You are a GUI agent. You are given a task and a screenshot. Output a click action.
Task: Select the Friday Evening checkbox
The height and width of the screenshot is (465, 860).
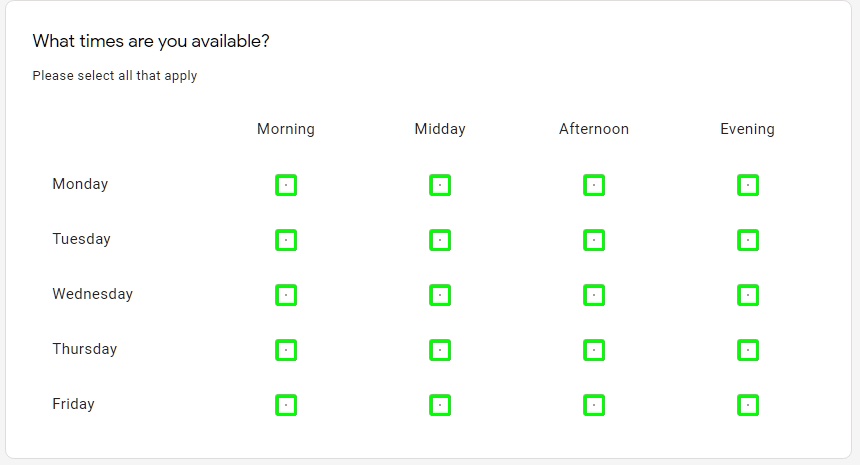[748, 405]
